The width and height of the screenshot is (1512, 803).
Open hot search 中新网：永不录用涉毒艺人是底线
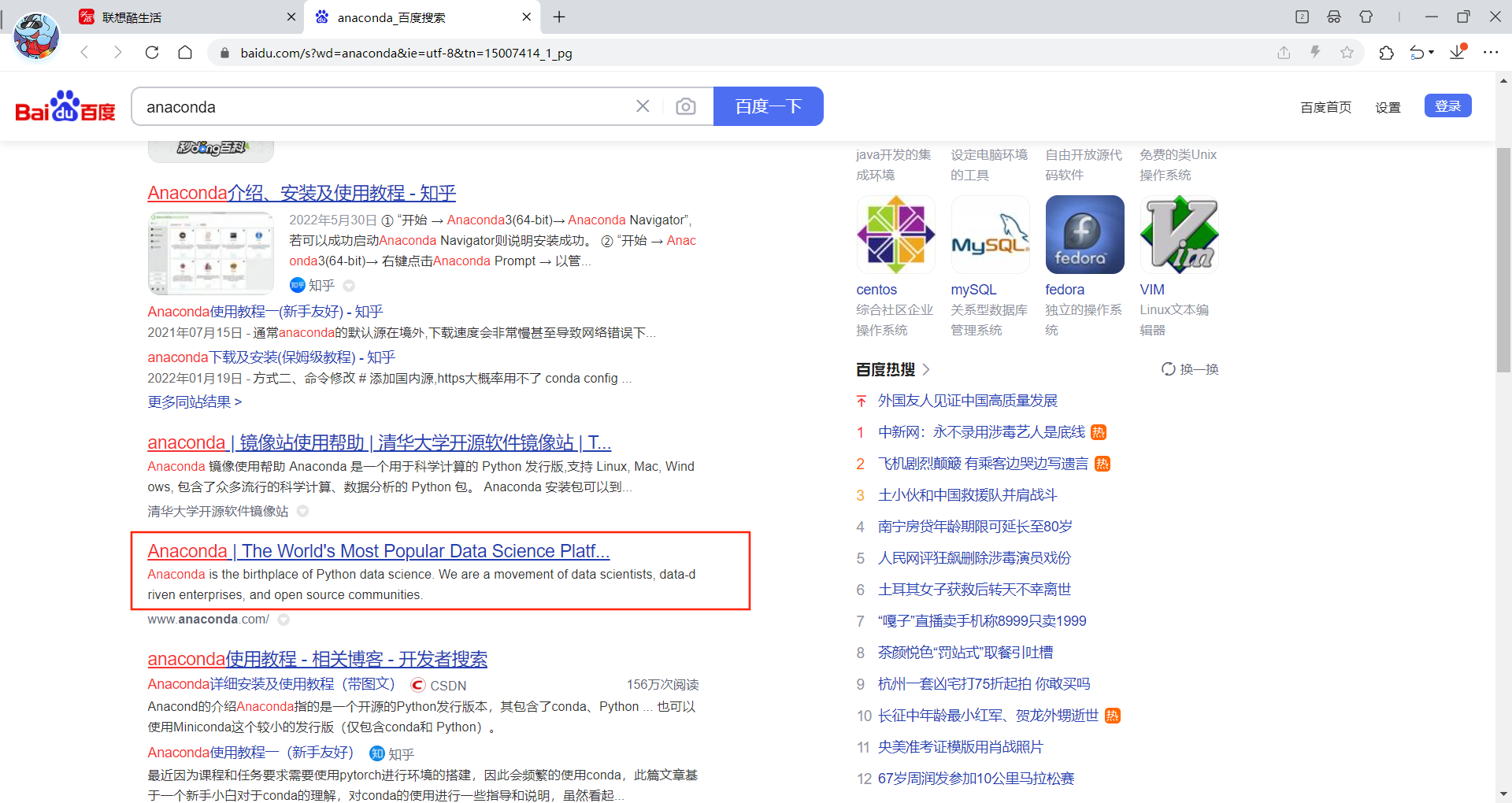click(x=981, y=432)
